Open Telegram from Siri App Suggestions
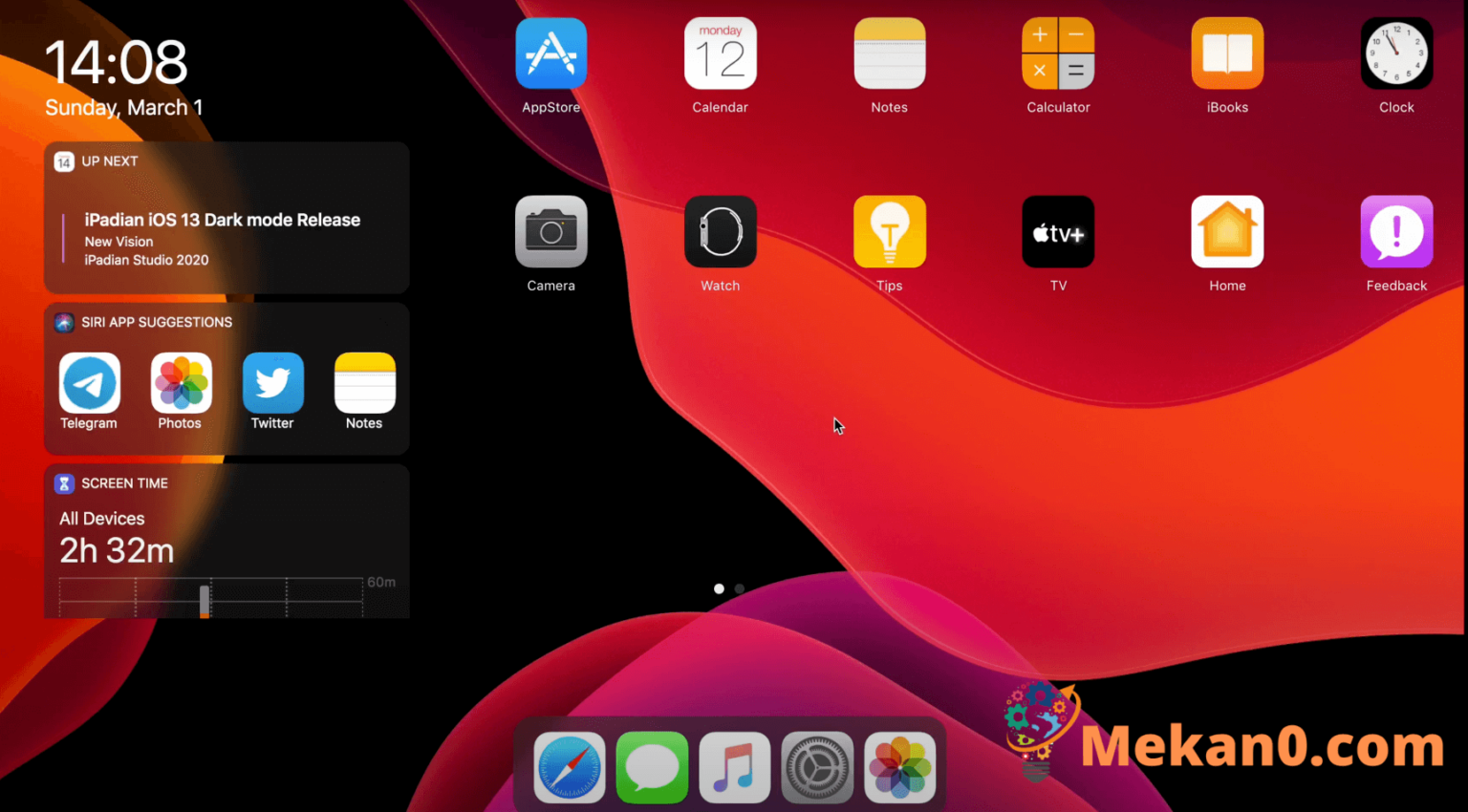This screenshot has width=1468, height=812. [x=89, y=382]
